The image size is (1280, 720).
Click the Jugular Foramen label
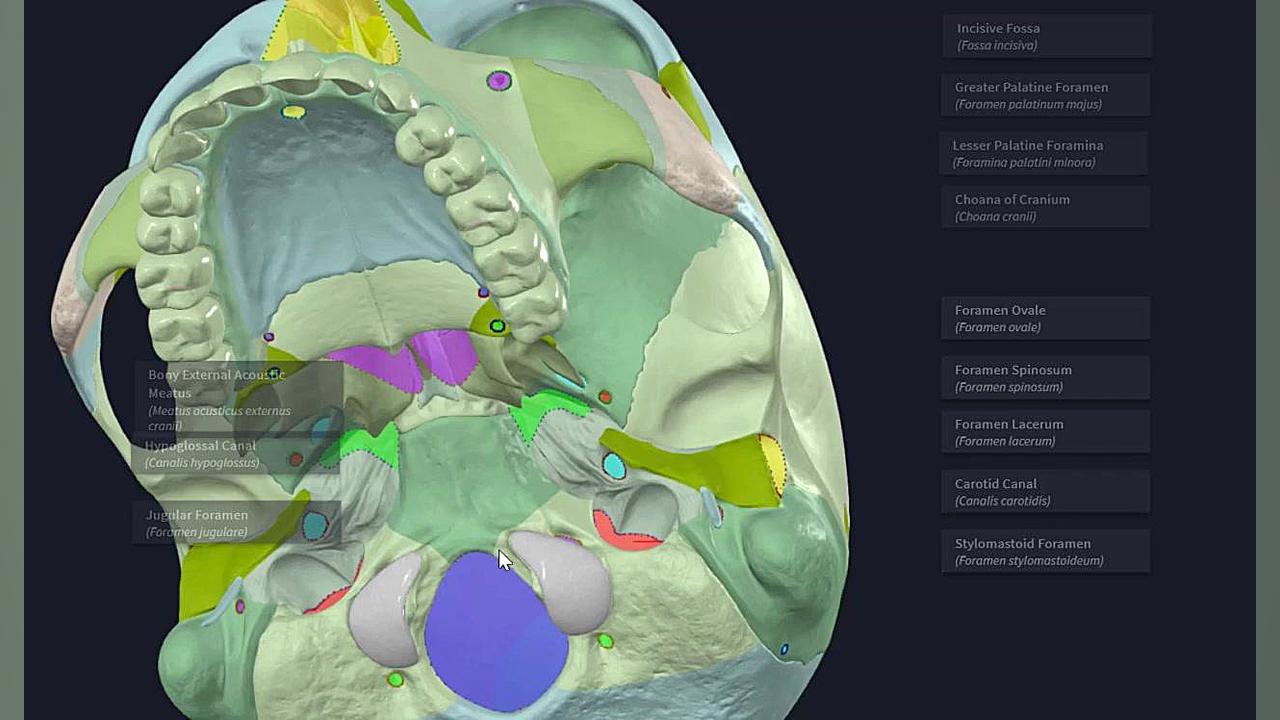click(236, 523)
